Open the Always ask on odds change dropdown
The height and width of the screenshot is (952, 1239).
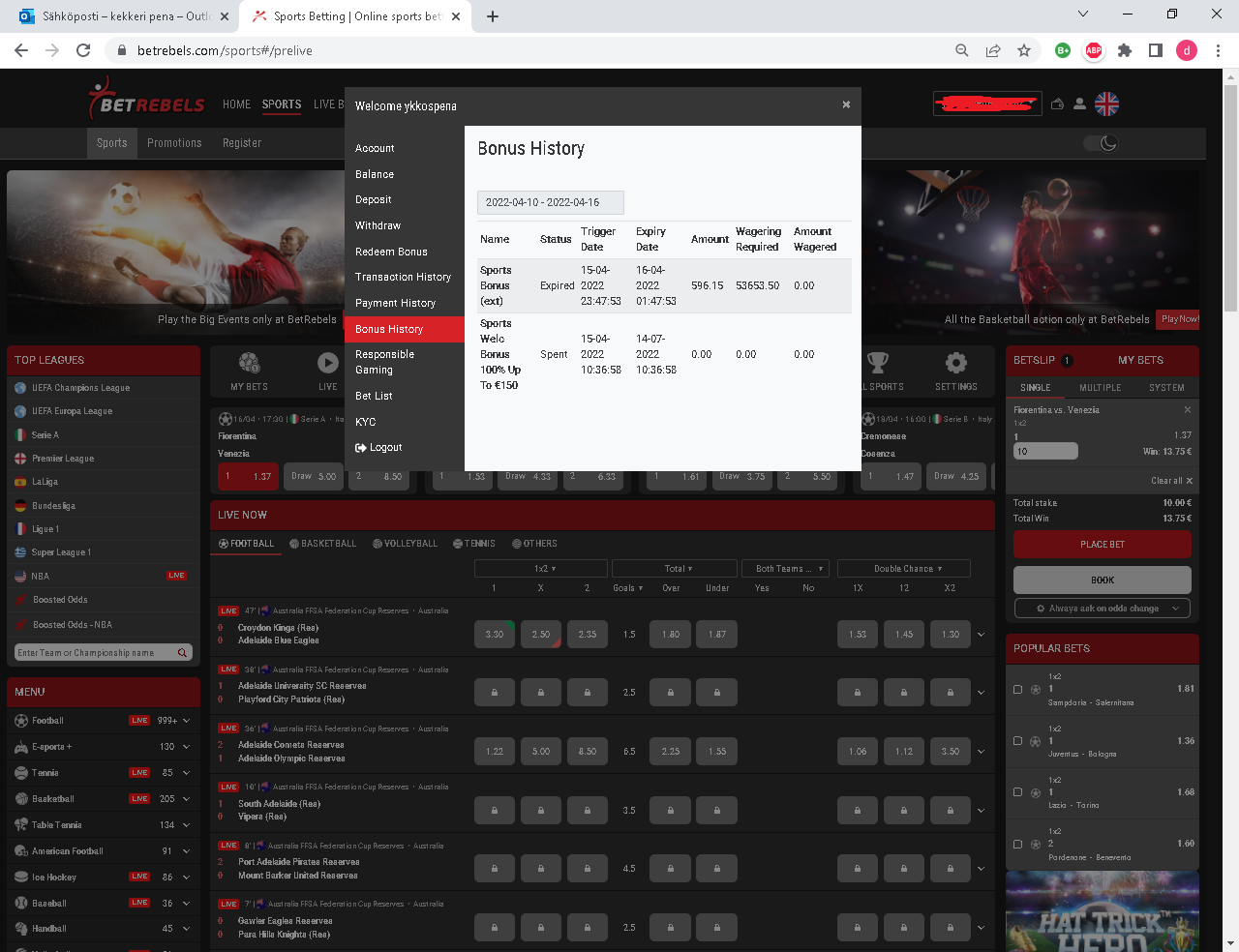(1103, 609)
